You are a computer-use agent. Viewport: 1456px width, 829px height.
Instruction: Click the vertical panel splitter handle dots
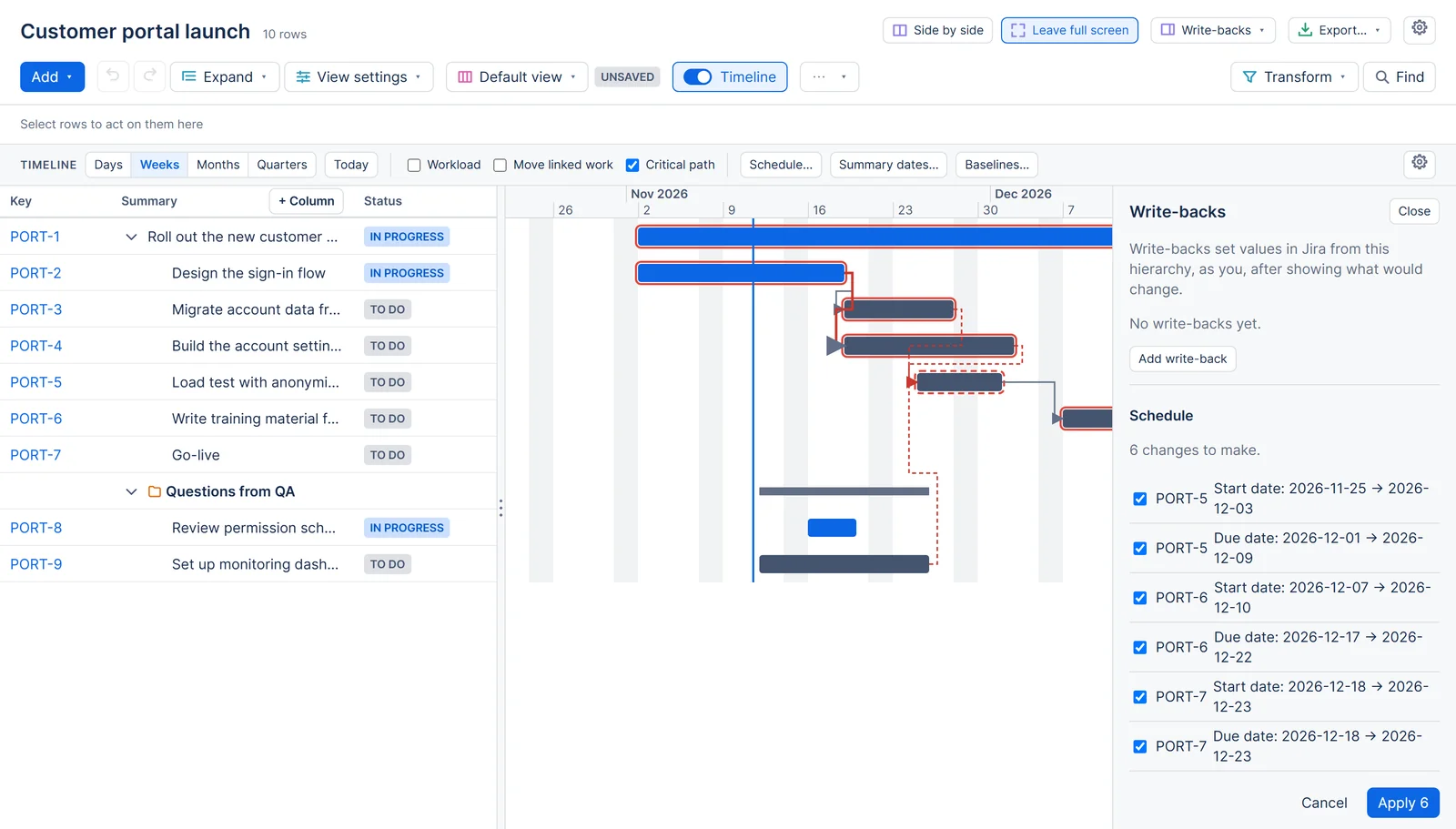500,508
